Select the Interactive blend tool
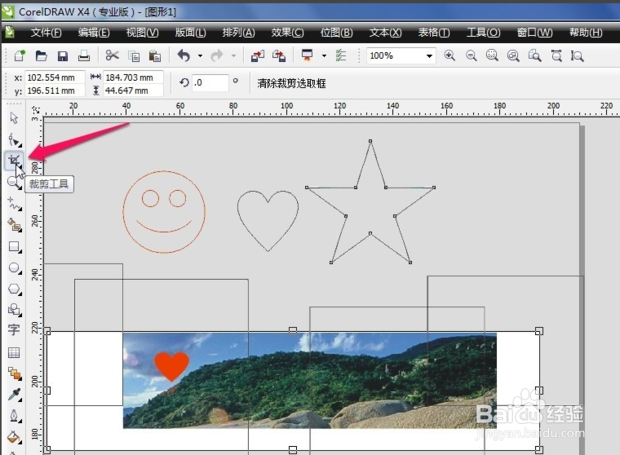The height and width of the screenshot is (455, 620). point(15,373)
